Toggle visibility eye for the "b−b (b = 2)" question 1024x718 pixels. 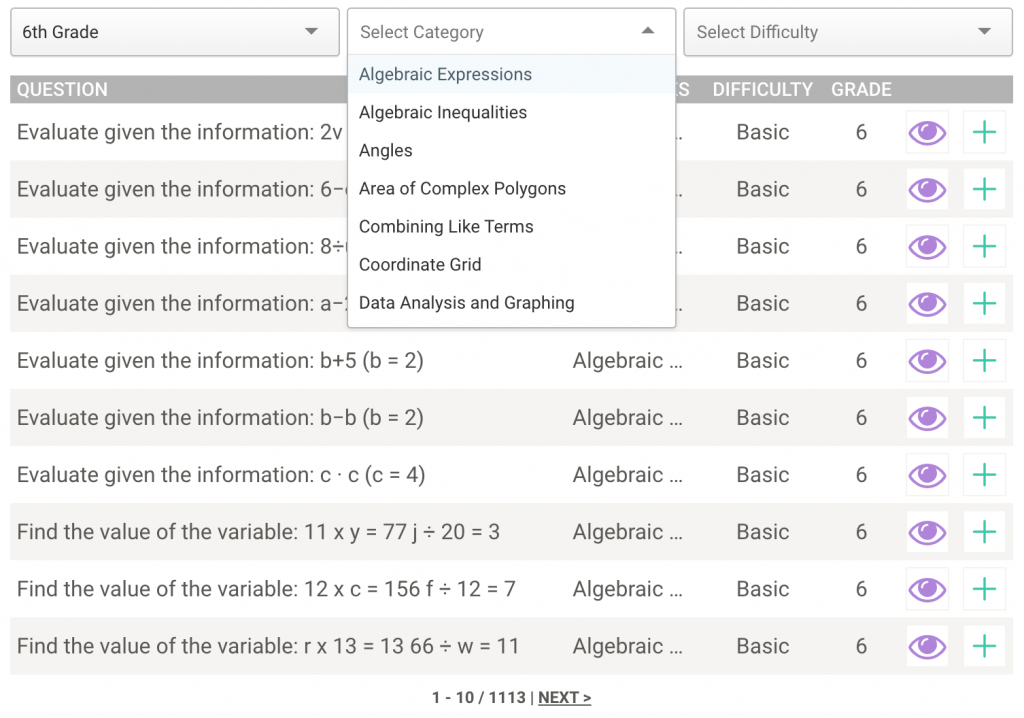point(926,417)
